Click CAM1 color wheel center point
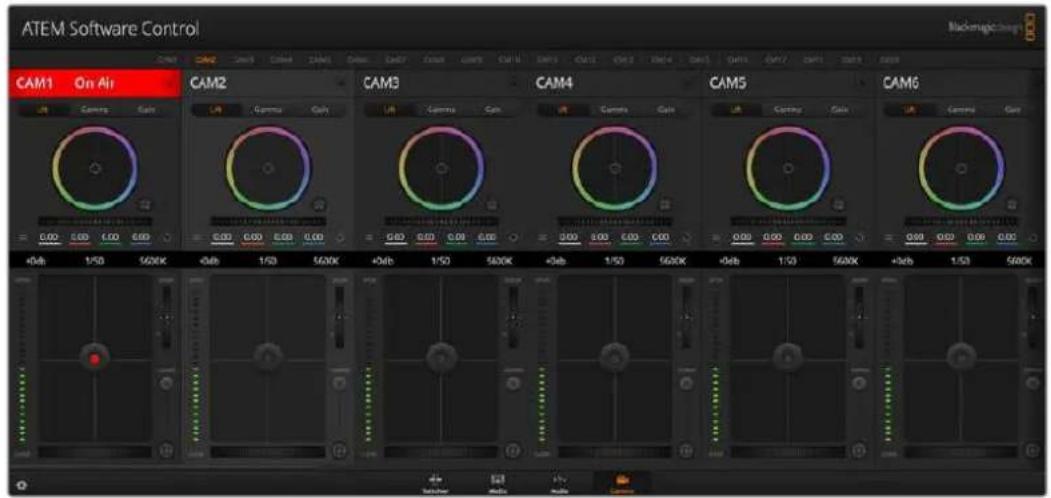 [95, 168]
